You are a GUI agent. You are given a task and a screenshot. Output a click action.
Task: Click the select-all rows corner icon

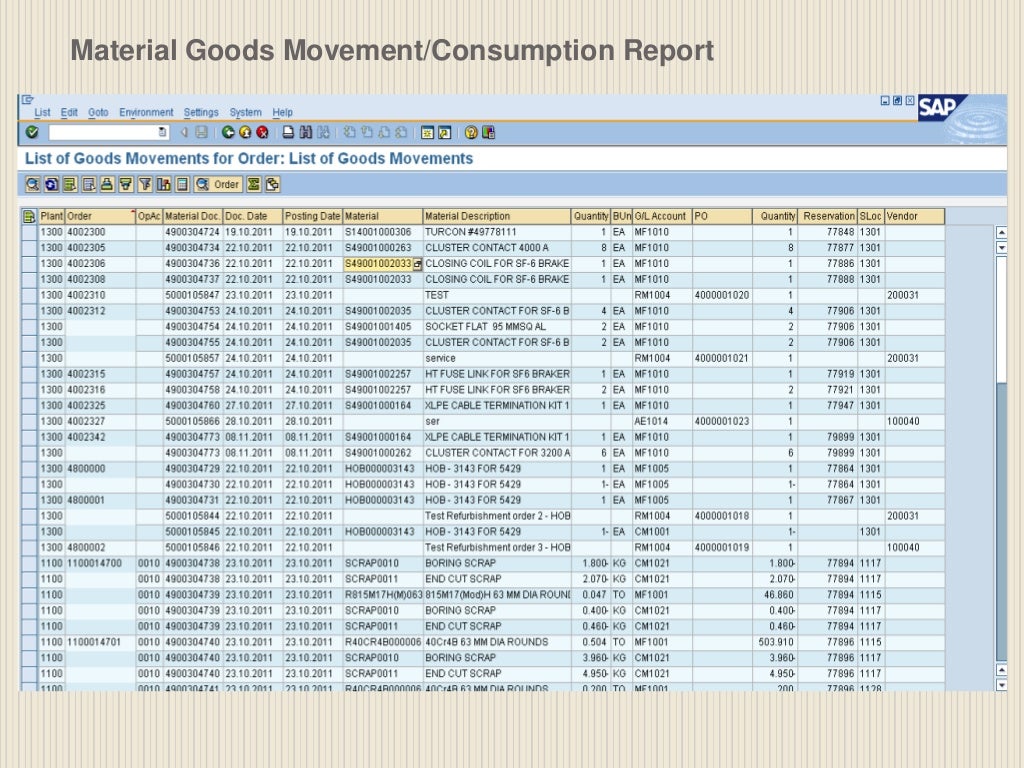click(x=29, y=216)
